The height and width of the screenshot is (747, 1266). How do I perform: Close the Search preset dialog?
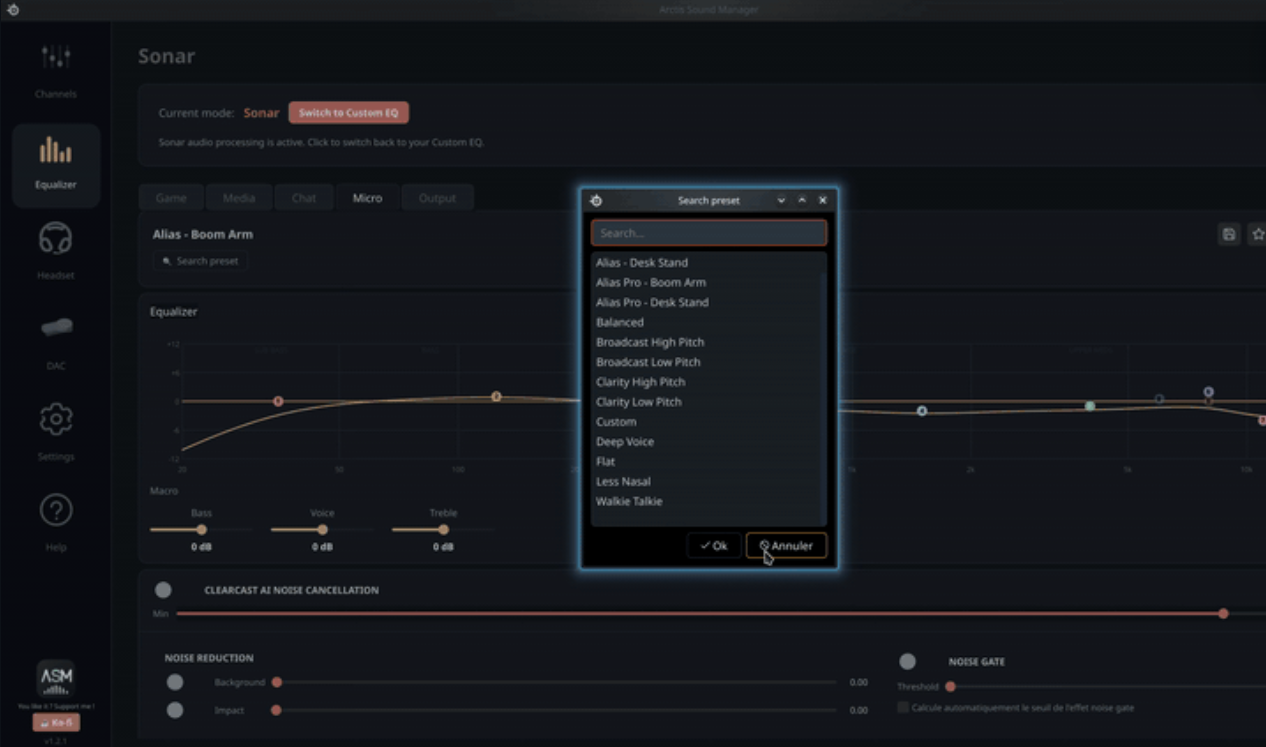823,200
